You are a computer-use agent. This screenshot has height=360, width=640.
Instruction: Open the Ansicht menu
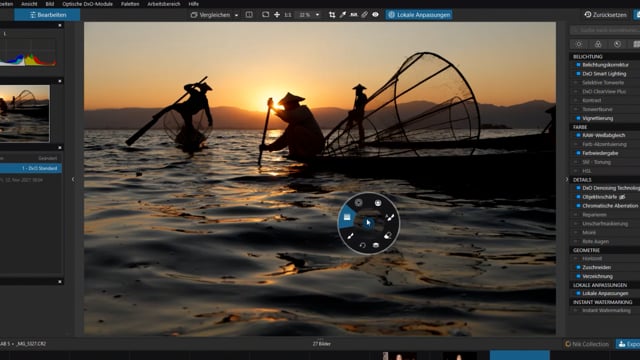pos(29,4)
